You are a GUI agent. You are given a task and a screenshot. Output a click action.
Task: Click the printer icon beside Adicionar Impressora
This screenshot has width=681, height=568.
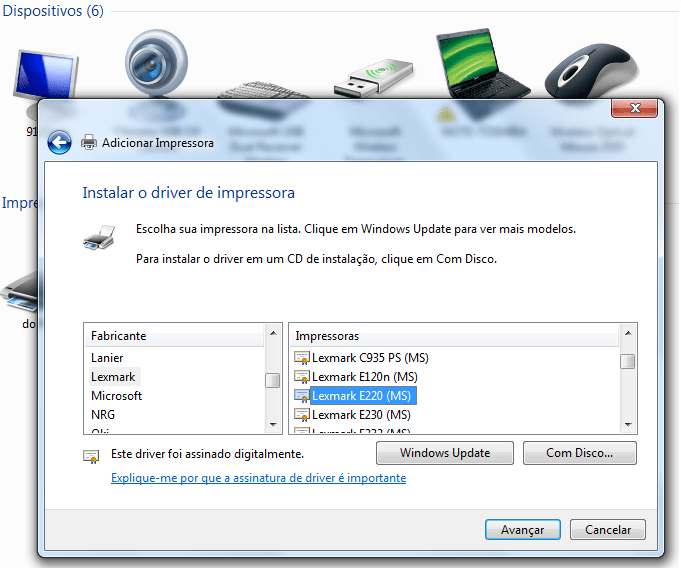(89, 142)
